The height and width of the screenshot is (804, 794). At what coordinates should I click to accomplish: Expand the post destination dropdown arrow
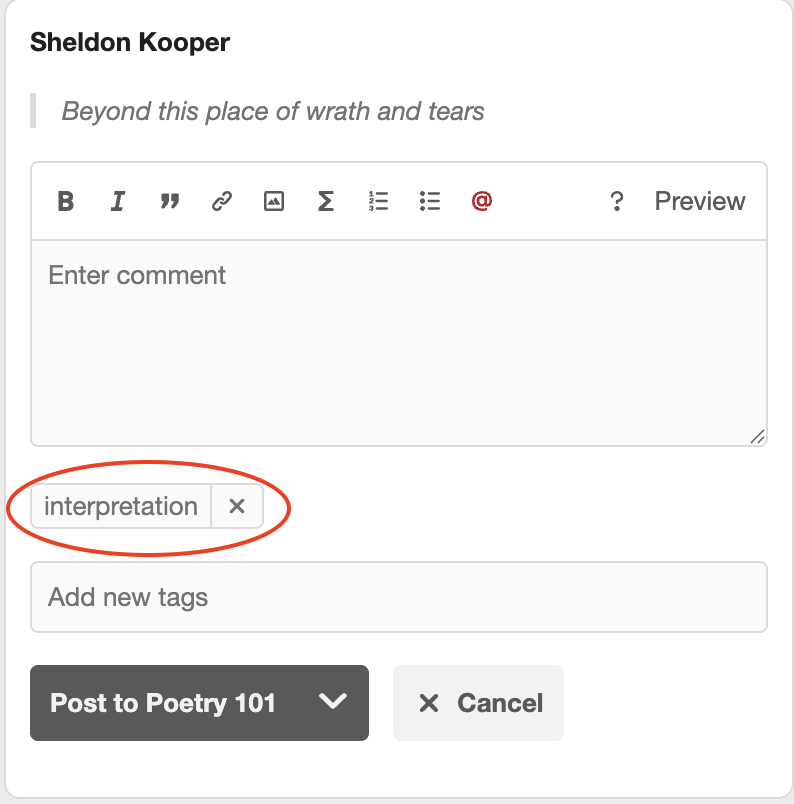332,703
